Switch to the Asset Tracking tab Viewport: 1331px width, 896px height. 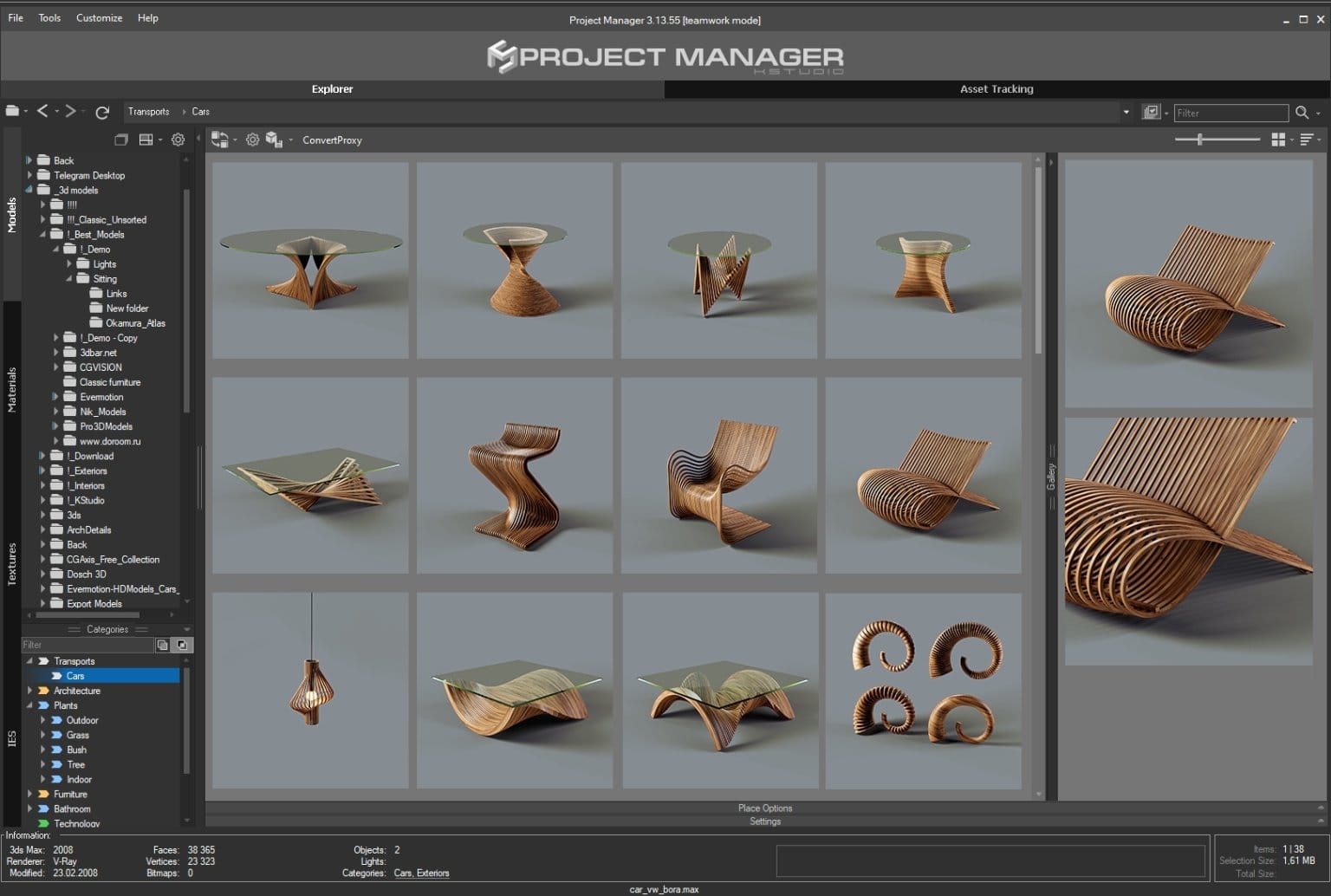coord(996,88)
